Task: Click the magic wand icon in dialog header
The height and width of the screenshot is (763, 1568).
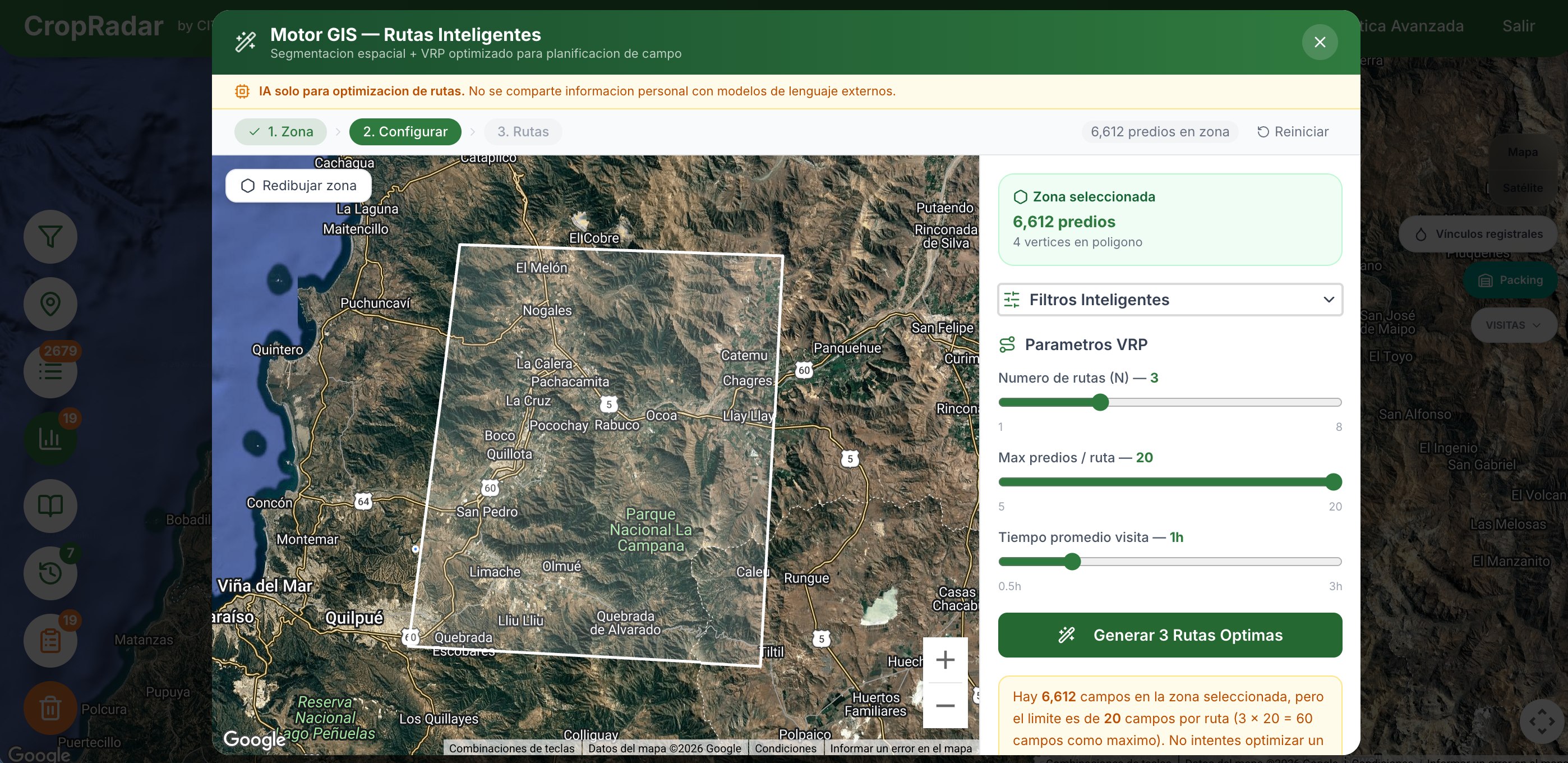Action: 246,42
